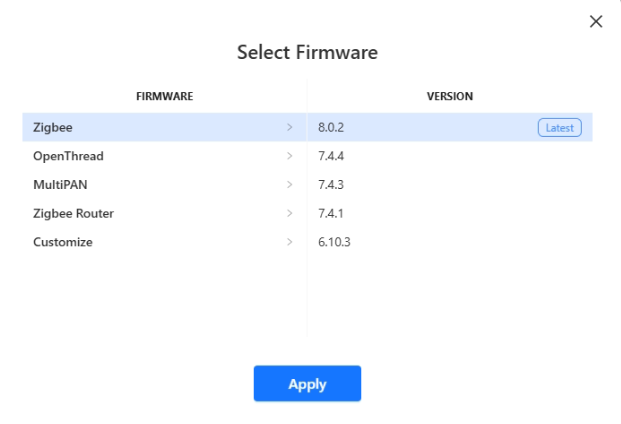Expand the OpenThread firmware chevron
Screen dimensions: 621x424
coord(290,156)
